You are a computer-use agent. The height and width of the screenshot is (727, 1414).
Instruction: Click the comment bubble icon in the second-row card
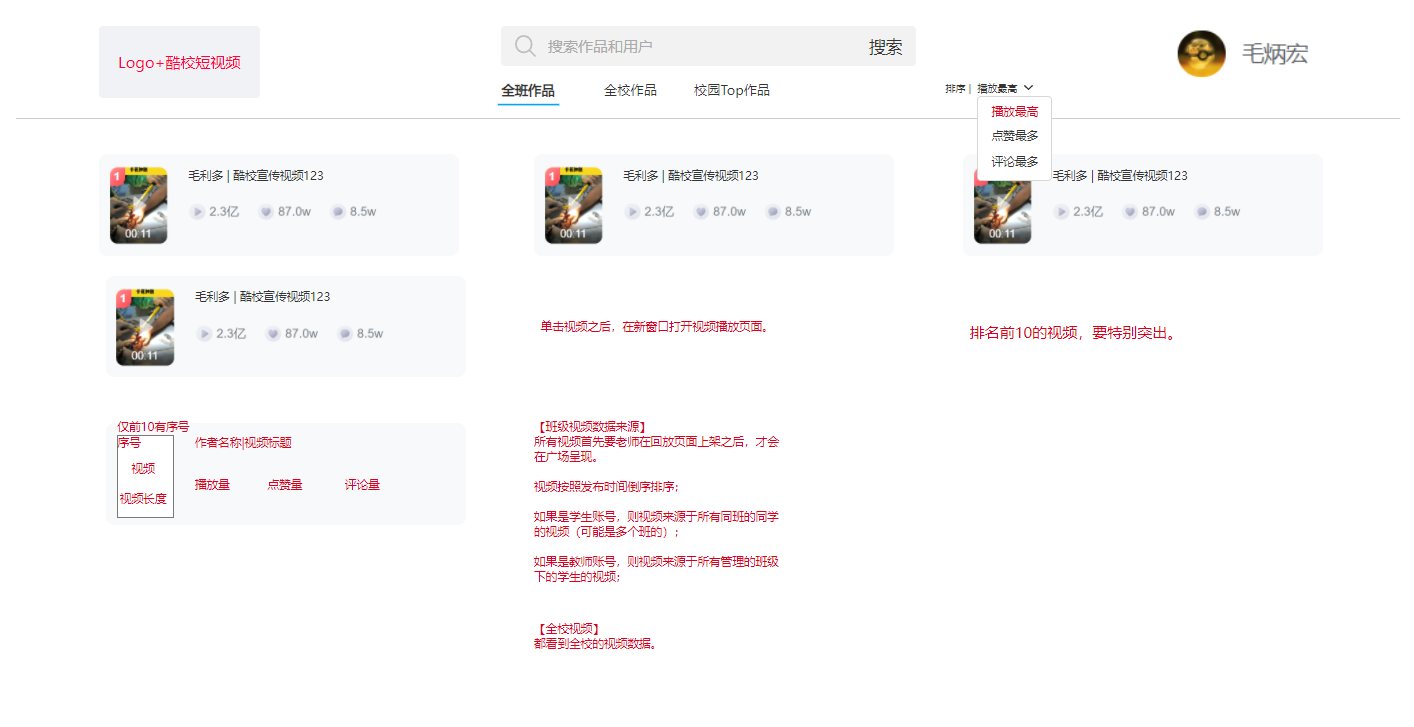click(345, 334)
